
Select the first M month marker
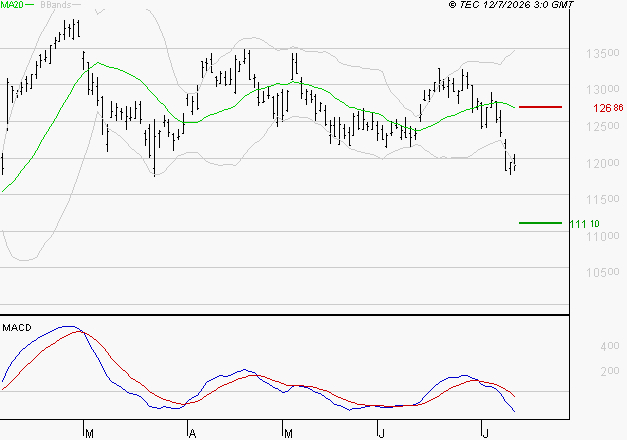tap(90, 433)
